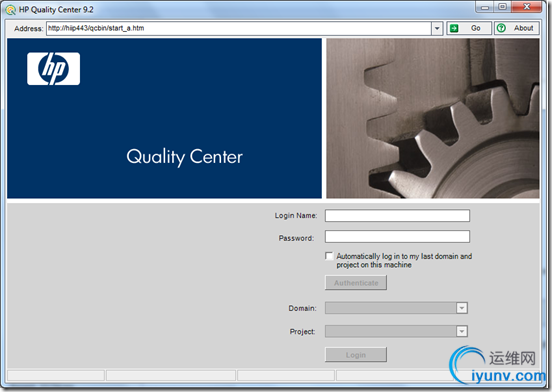Image resolution: width=552 pixels, height=392 pixels.
Task: Click the green arrow icon on Go
Action: pyautogui.click(x=454, y=28)
